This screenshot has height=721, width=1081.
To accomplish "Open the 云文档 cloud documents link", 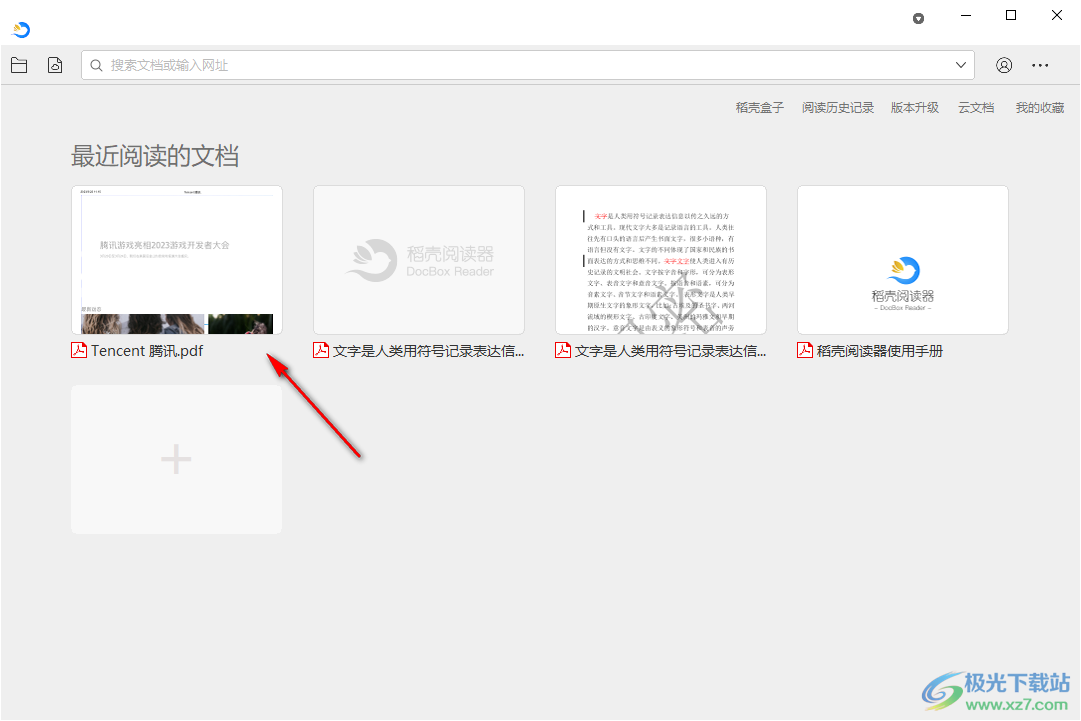I will click(x=976, y=108).
